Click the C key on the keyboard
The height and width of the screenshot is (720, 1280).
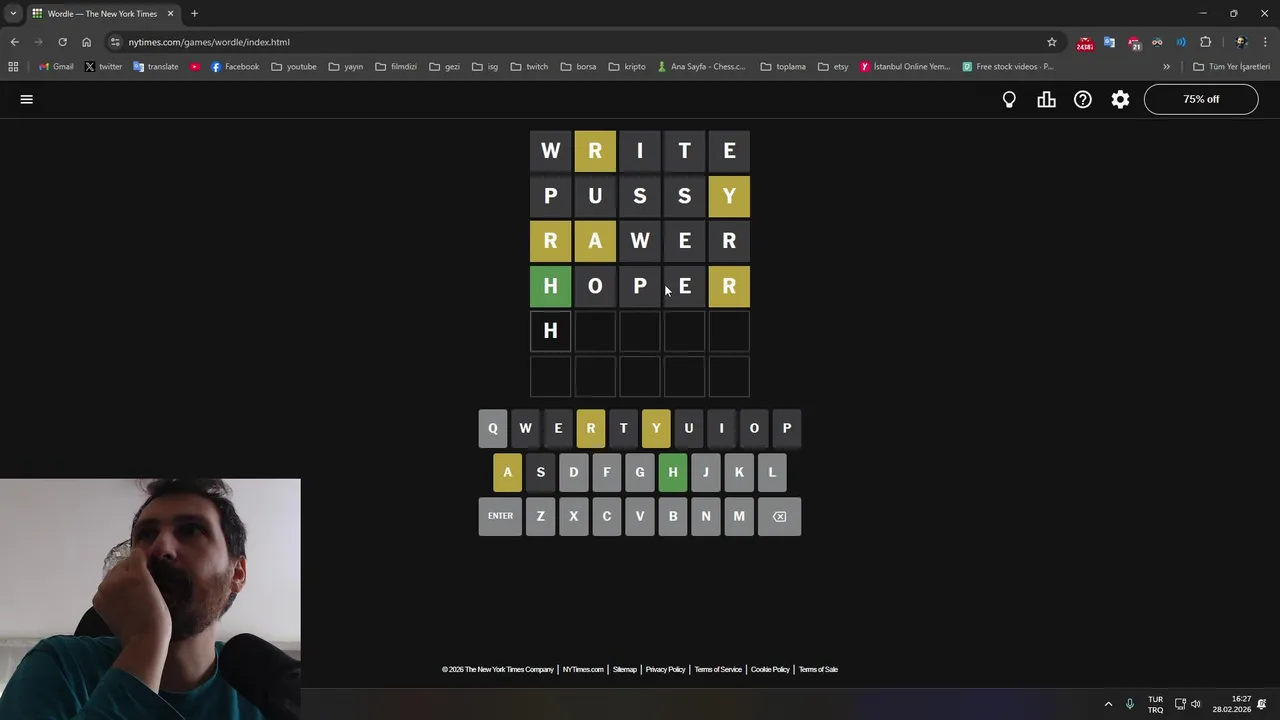click(x=607, y=516)
